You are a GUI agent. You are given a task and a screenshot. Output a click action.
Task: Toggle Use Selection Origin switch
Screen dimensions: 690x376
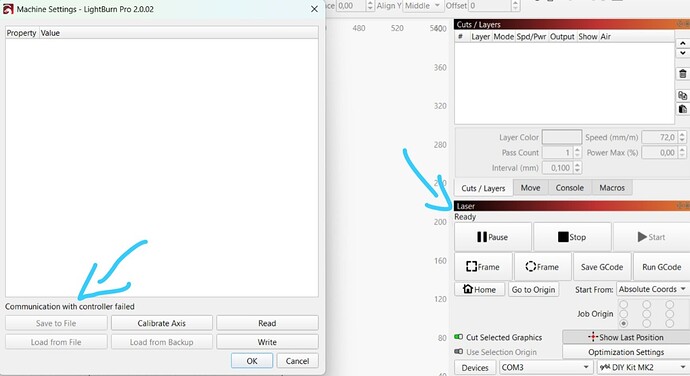(459, 352)
